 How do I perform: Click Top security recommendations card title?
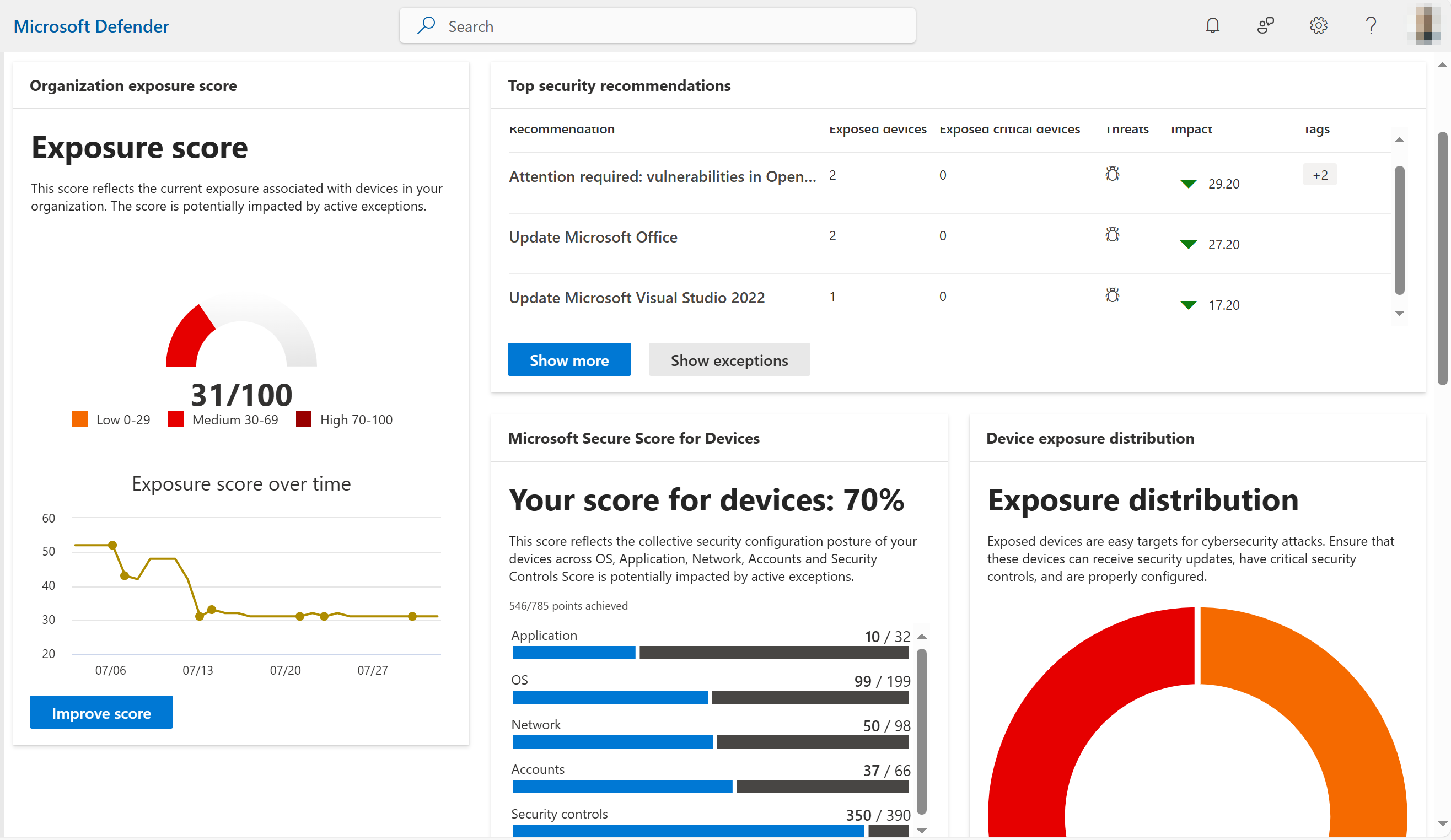(619, 85)
